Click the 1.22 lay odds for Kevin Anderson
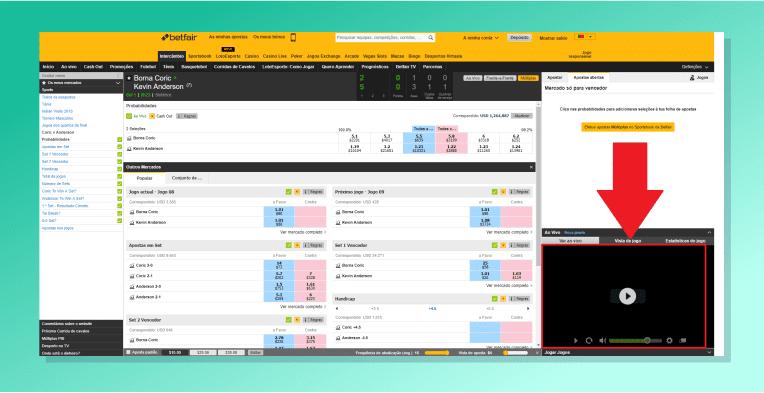 tap(451, 149)
